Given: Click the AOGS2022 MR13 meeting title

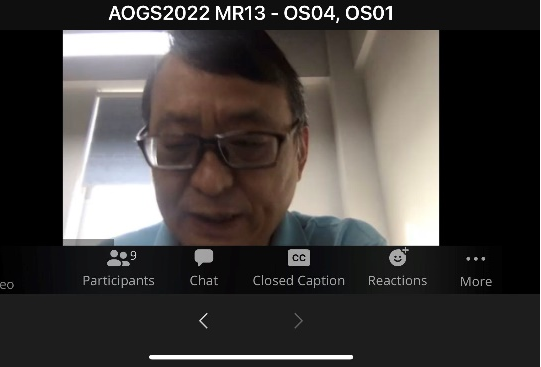Looking at the screenshot, I should click(251, 13).
